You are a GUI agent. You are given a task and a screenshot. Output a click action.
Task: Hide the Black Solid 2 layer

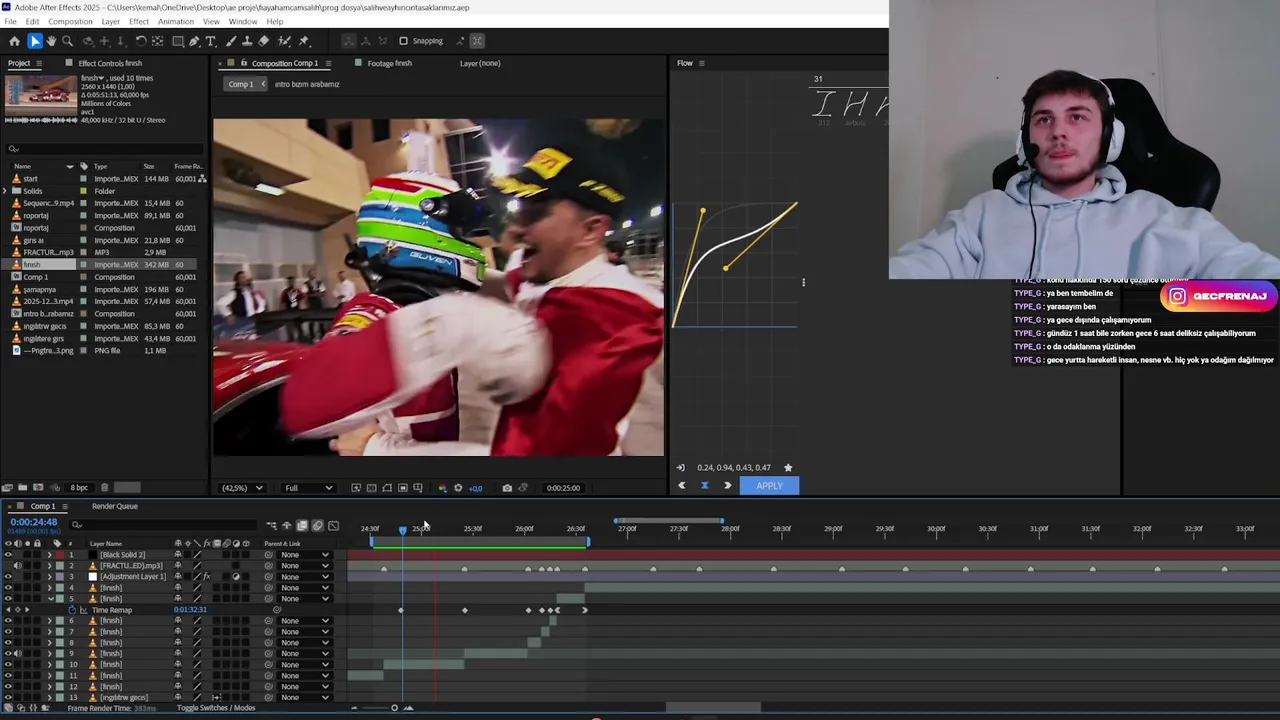pyautogui.click(x=8, y=555)
